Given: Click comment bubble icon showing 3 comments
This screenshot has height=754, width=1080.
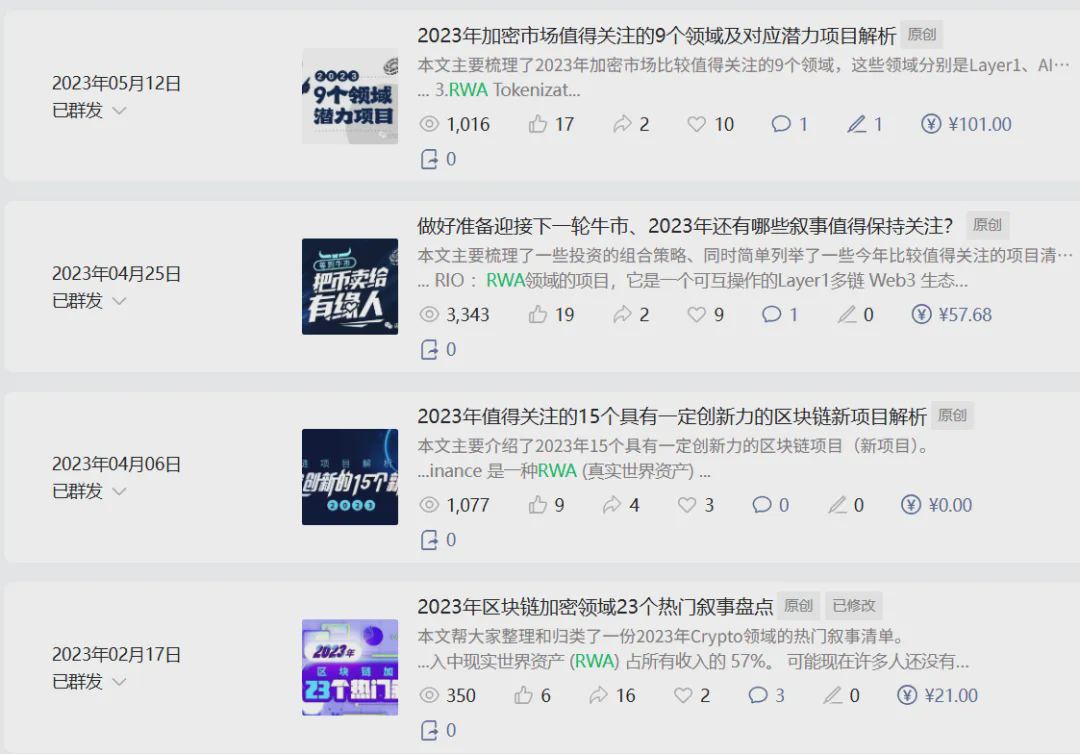Looking at the screenshot, I should tap(758, 695).
